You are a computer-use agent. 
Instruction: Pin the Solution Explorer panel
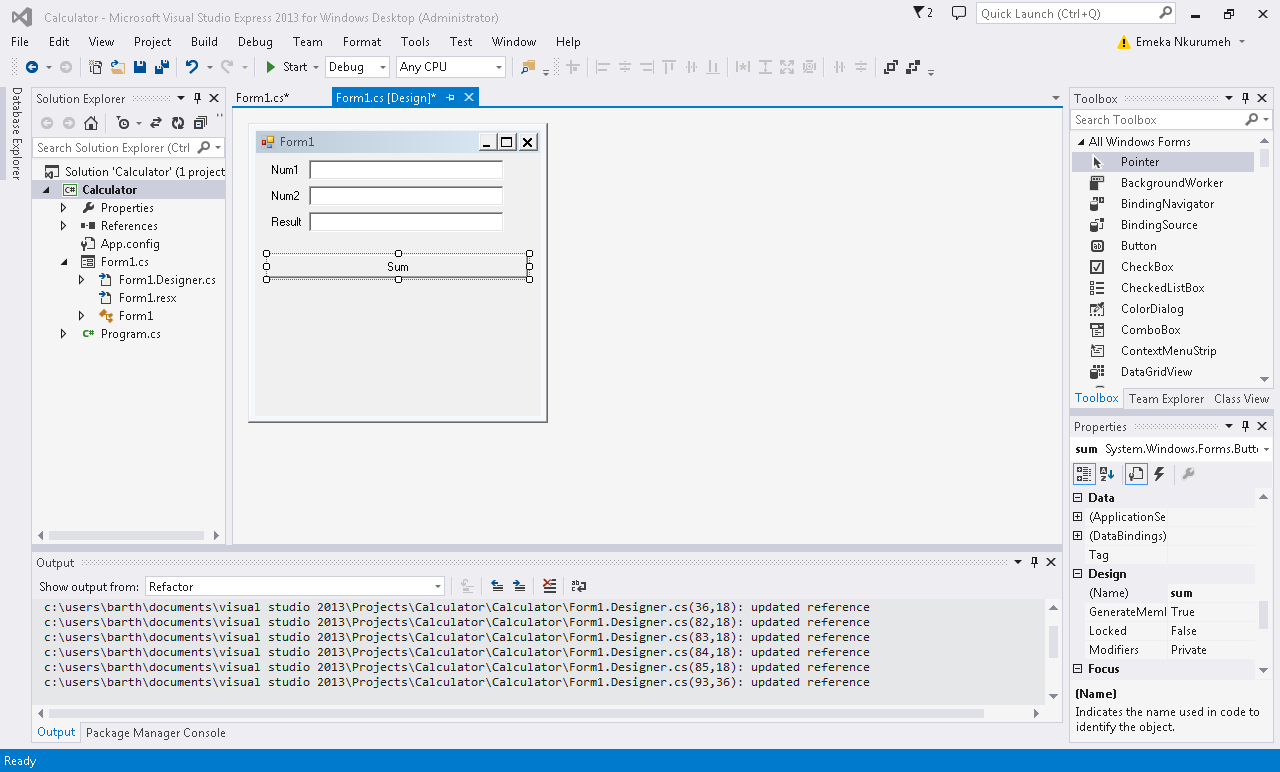pos(197,98)
